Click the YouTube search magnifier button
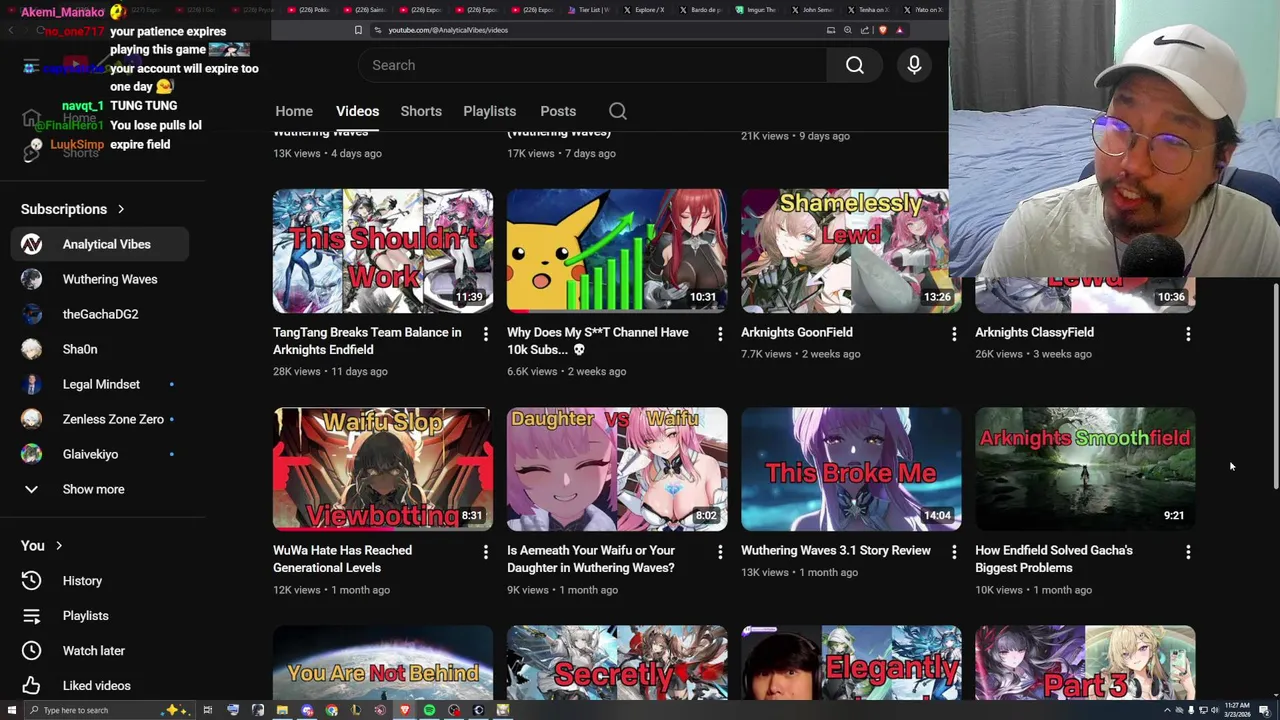Viewport: 1280px width, 720px height. click(x=855, y=65)
